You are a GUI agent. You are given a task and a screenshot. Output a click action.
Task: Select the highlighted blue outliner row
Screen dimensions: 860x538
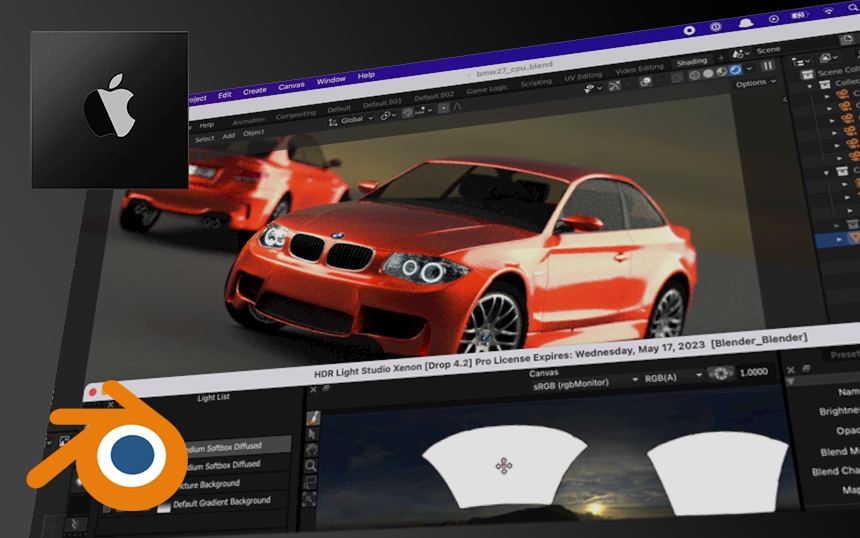point(838,240)
